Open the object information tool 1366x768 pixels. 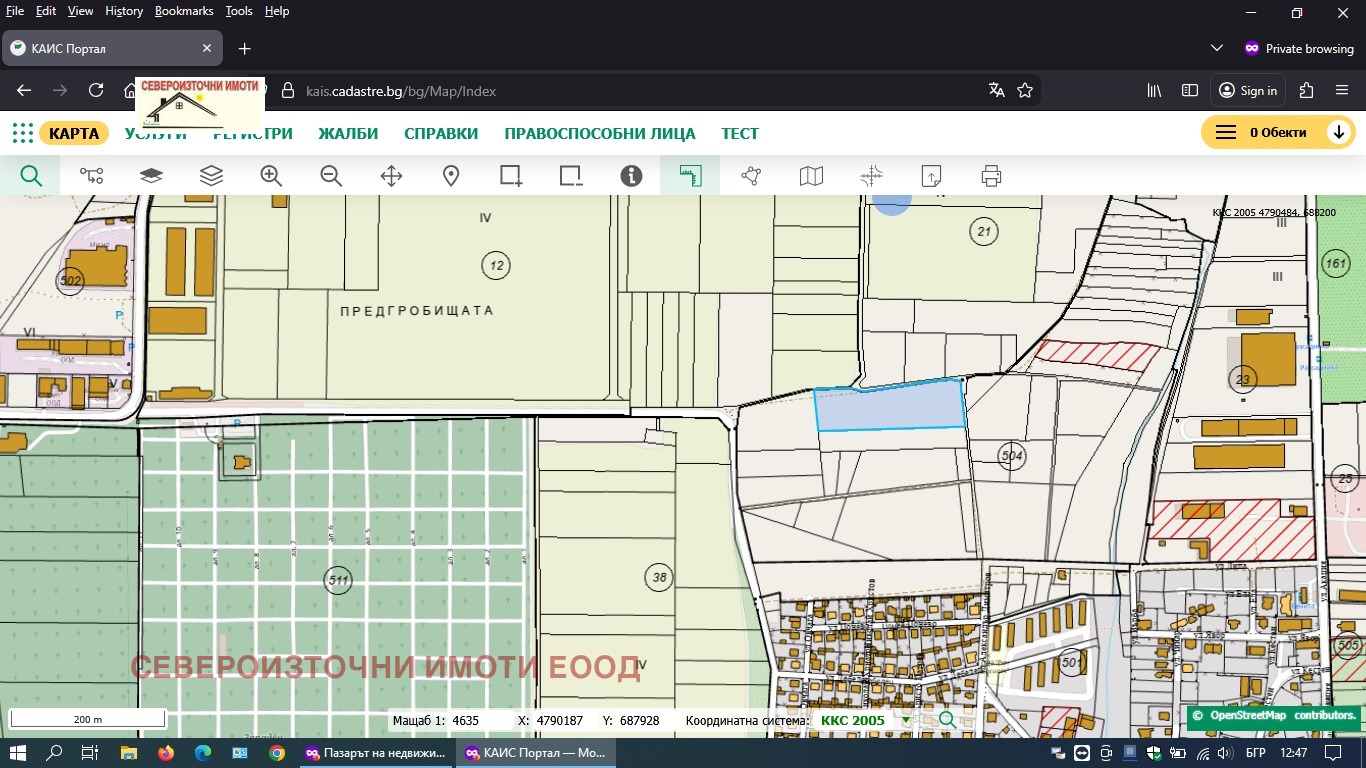tap(631, 176)
